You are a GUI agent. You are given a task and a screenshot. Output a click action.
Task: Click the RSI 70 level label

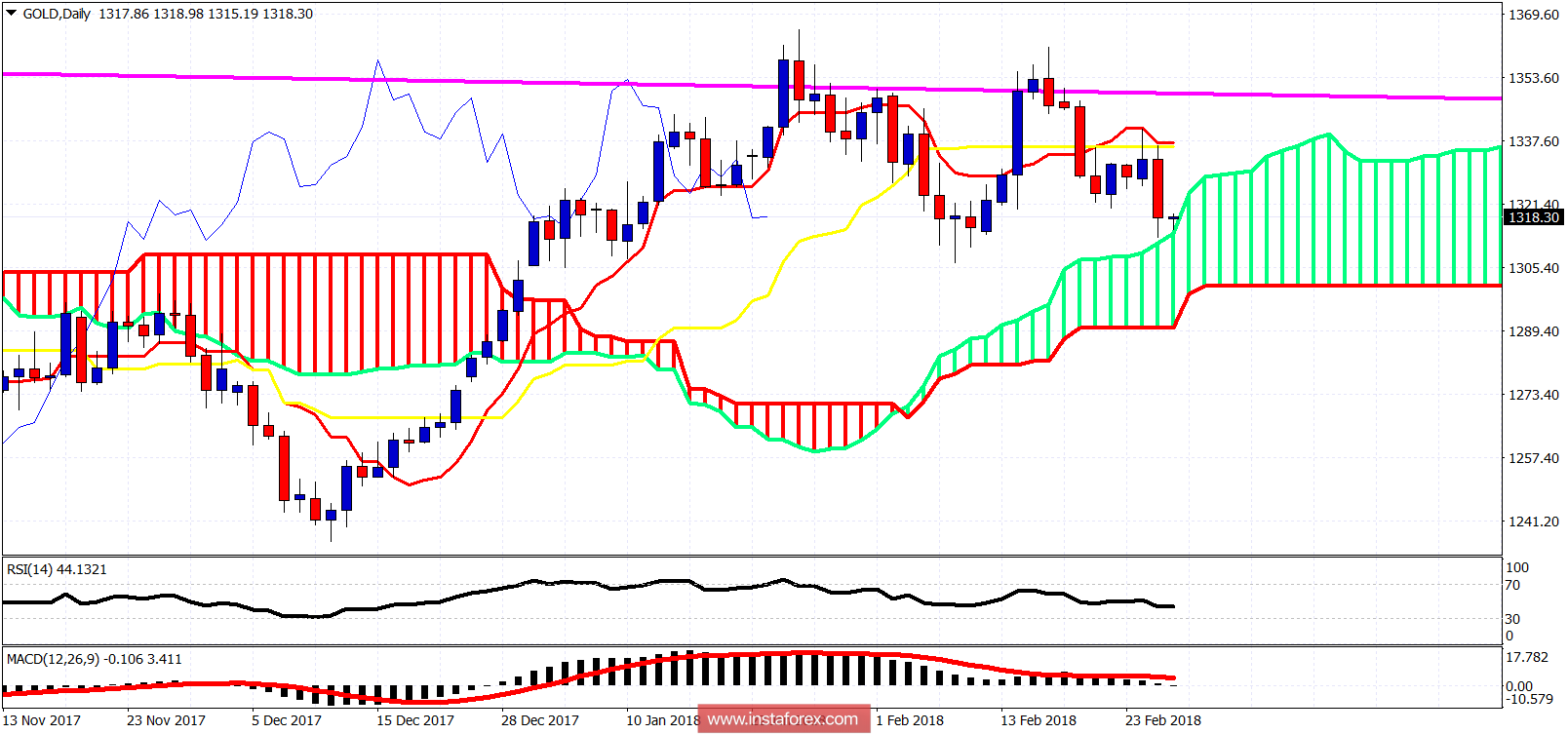(1512, 585)
